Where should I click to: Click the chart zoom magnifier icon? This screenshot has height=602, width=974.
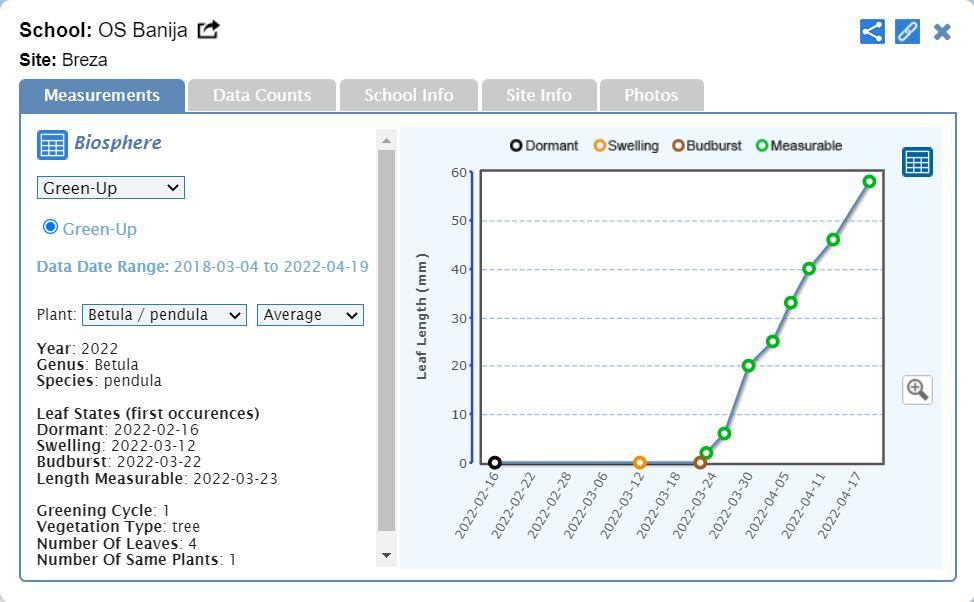(917, 389)
